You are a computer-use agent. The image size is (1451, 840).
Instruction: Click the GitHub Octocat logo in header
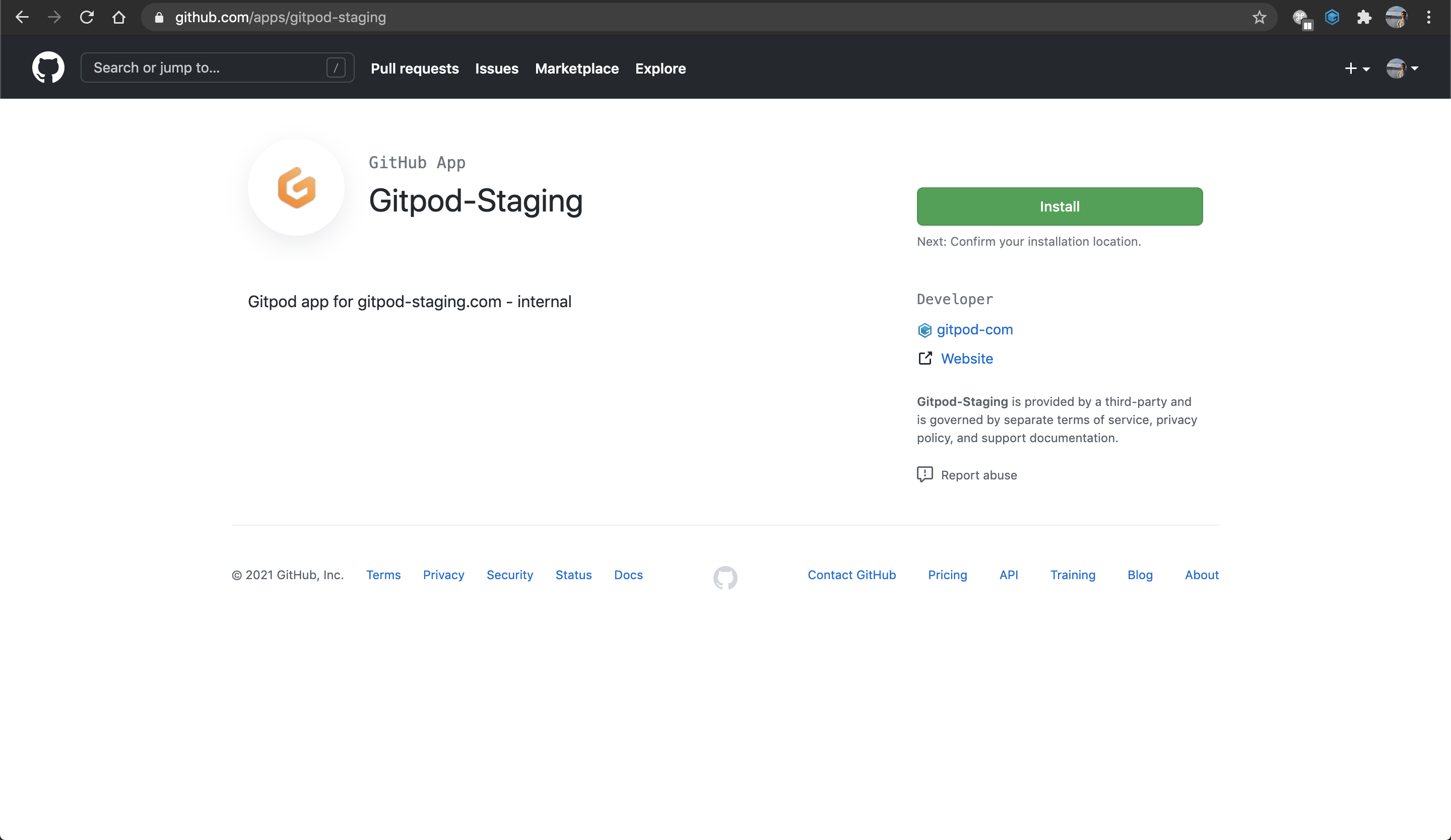tap(48, 68)
